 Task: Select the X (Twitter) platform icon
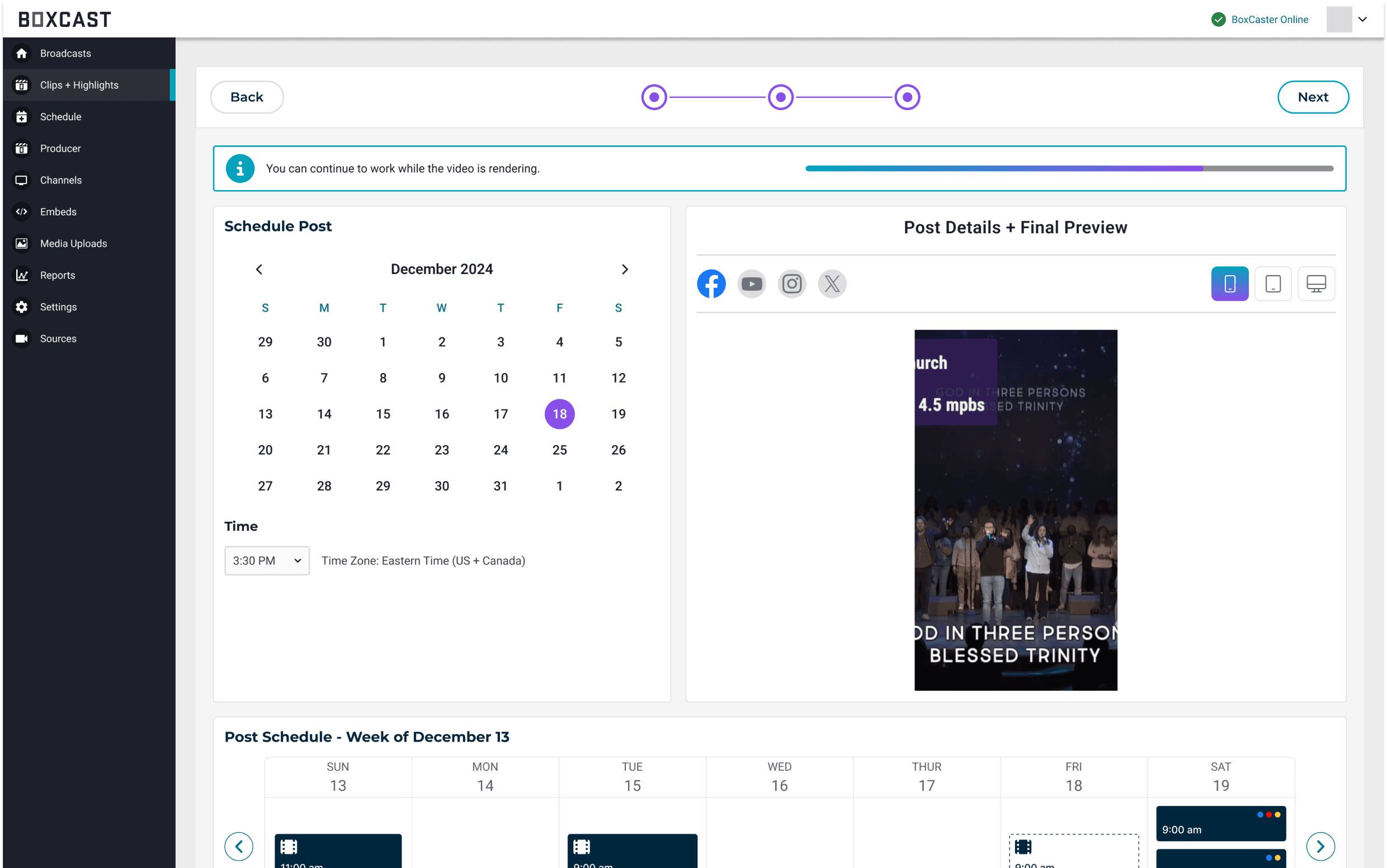click(832, 284)
